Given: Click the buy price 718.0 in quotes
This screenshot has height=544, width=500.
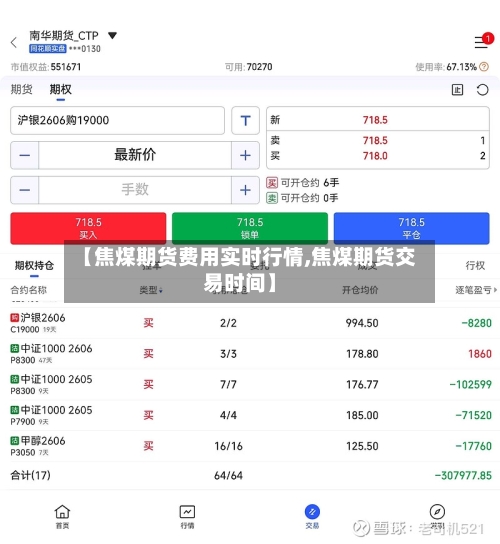Looking at the screenshot, I should pos(375,156).
